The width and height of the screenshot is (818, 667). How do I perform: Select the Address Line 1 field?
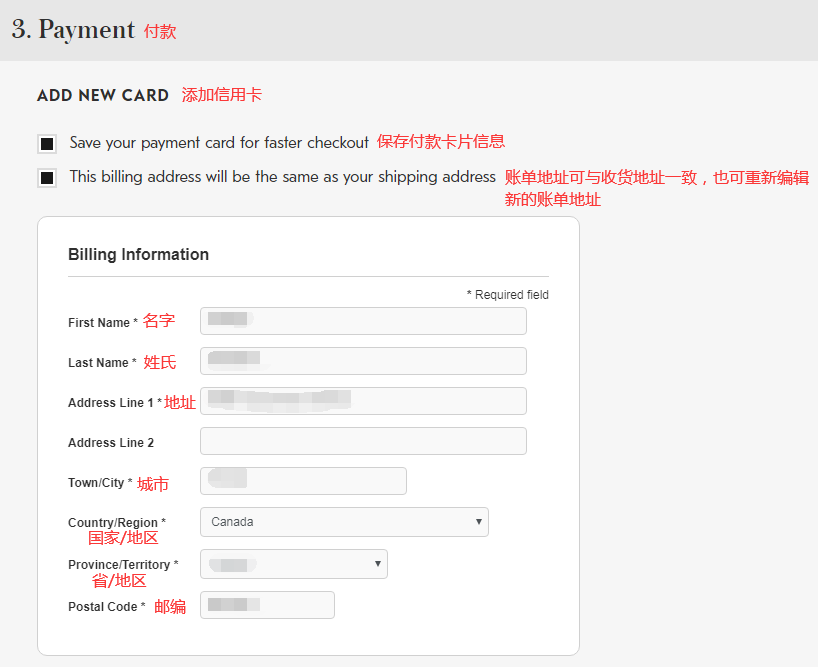363,401
